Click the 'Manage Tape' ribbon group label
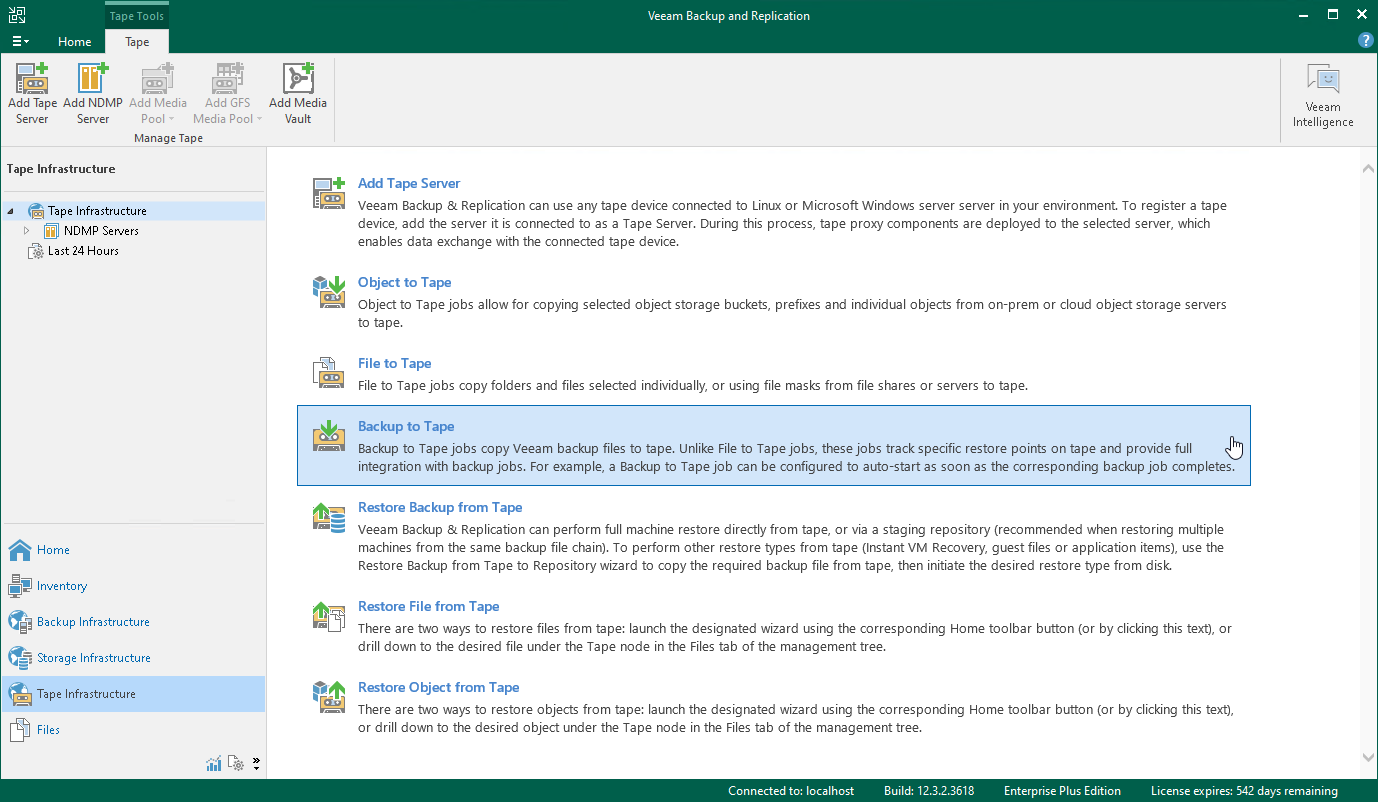 click(x=168, y=138)
